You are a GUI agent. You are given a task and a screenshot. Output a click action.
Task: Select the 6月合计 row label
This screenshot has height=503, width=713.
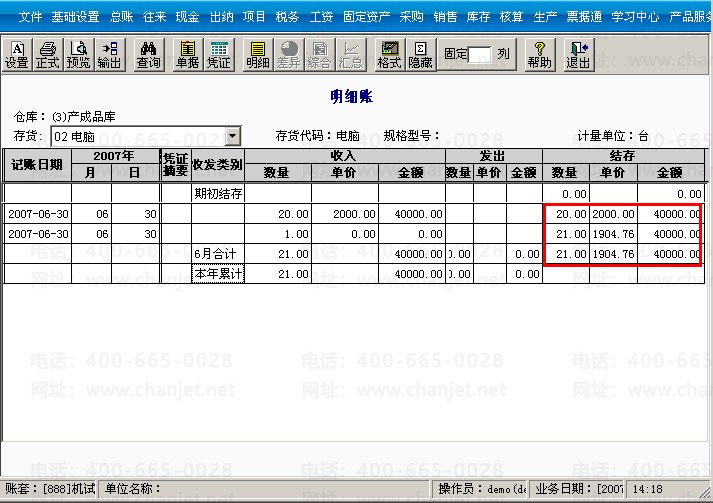pyautogui.click(x=218, y=254)
